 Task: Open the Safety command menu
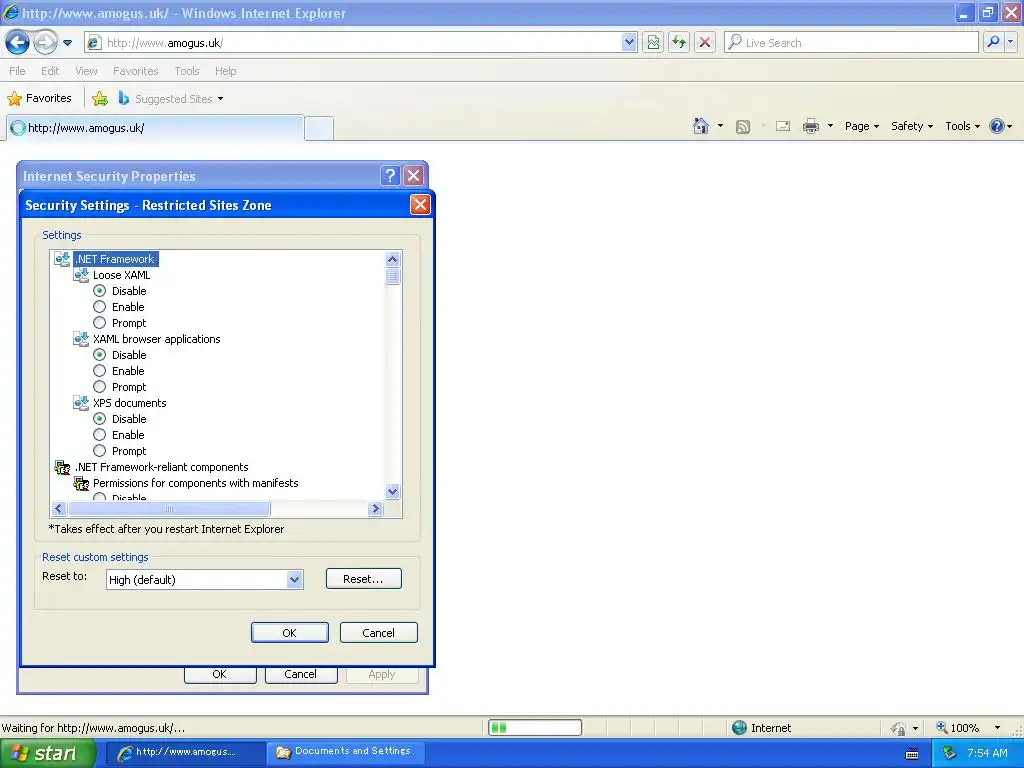(912, 126)
